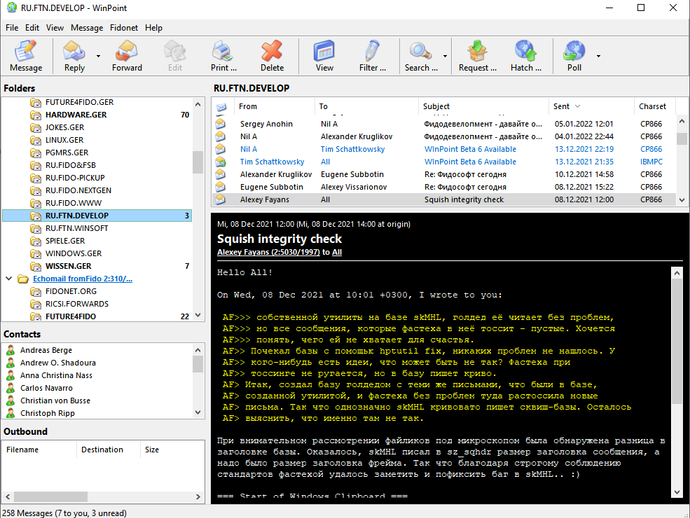
Task: Open the Fidonet menu
Action: [124, 28]
